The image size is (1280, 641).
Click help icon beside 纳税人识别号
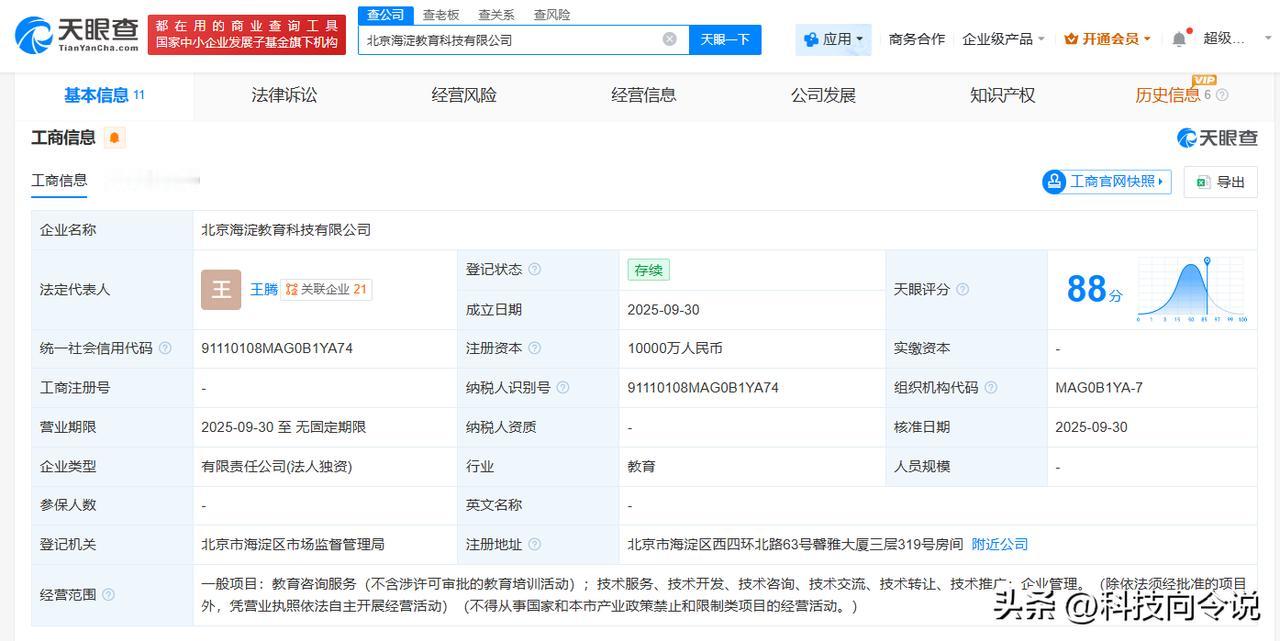point(562,387)
